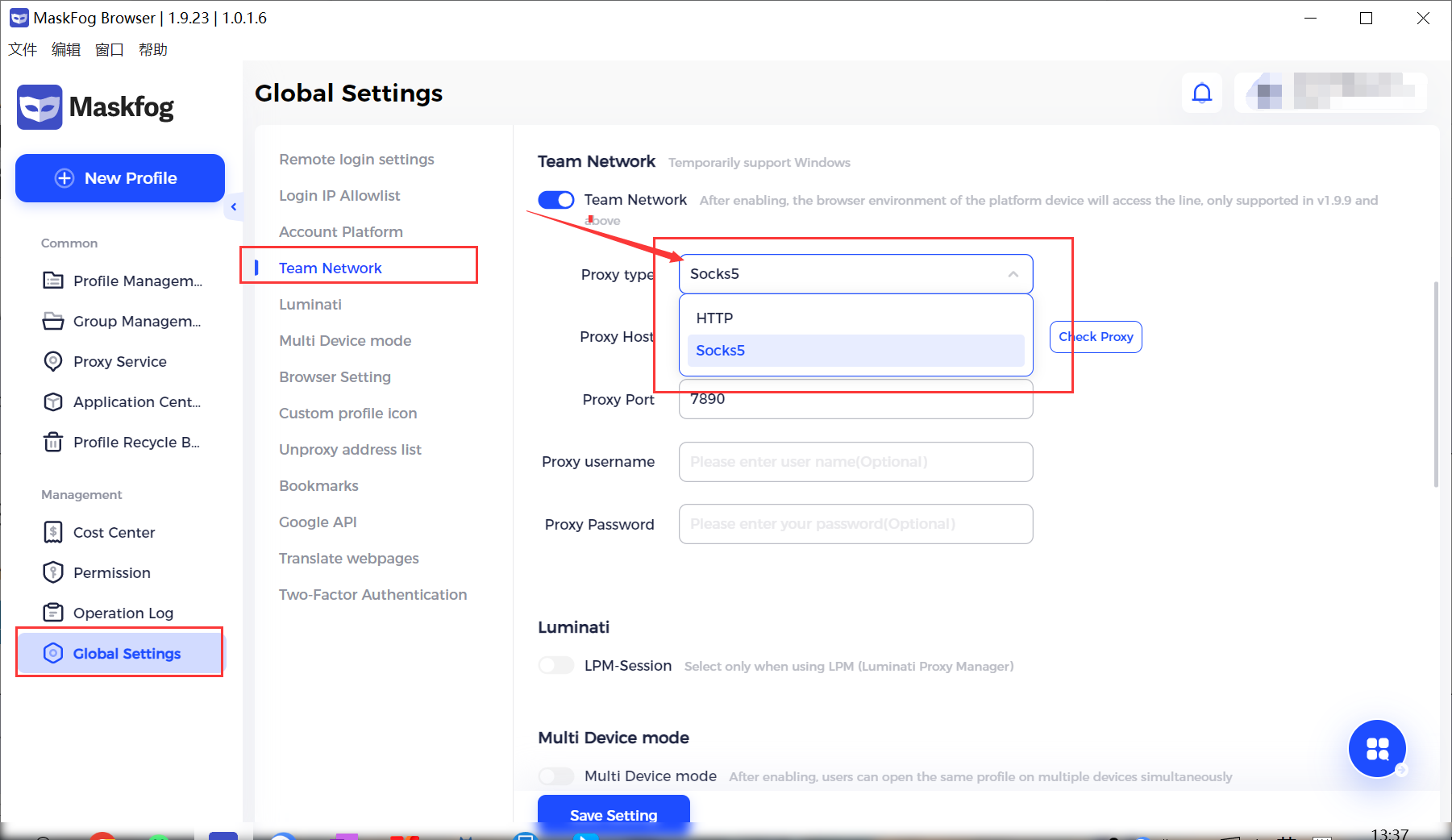This screenshot has width=1452, height=840.
Task: Go to Google API section
Action: 318,522
